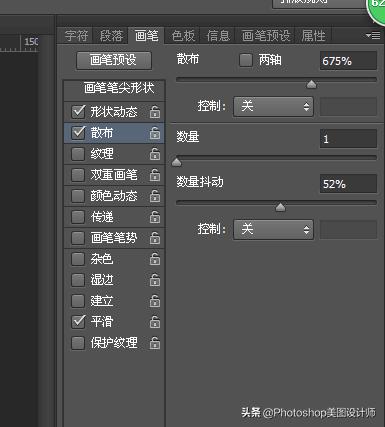Image resolution: width=385 pixels, height=427 pixels.
Task: Enable the 纹理 checkbox
Action: point(78,154)
